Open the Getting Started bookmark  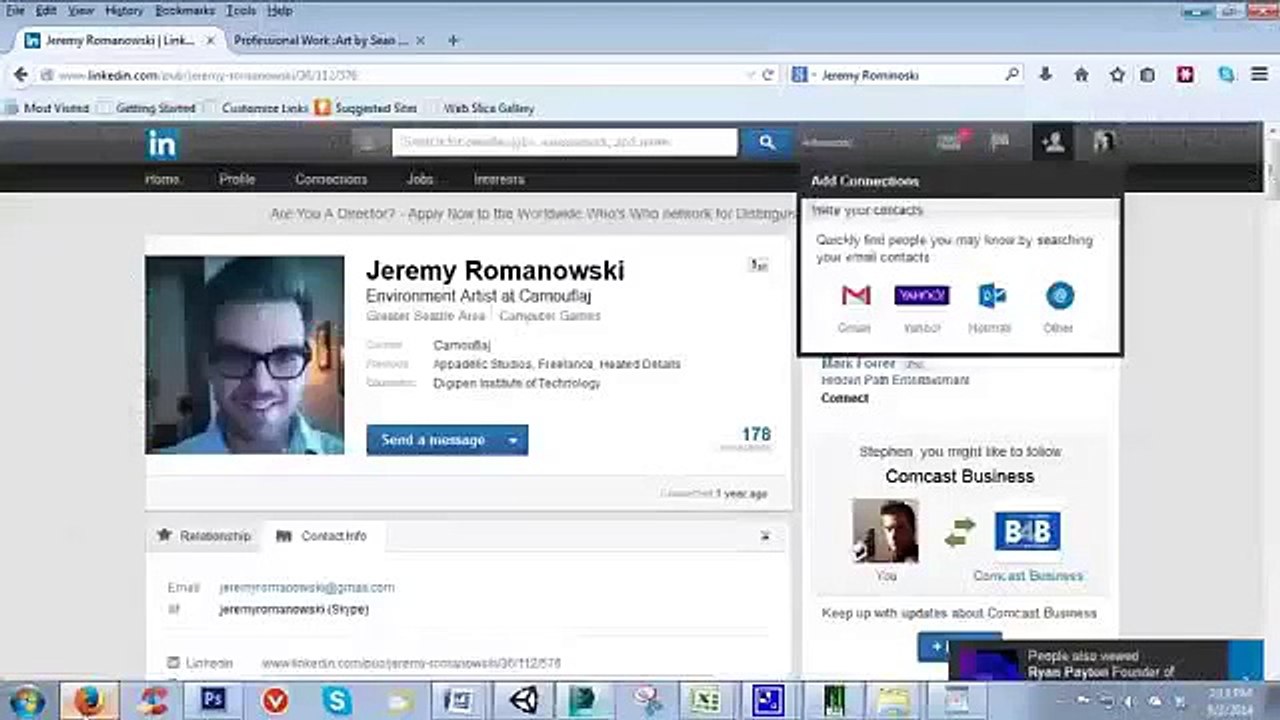coord(147,108)
